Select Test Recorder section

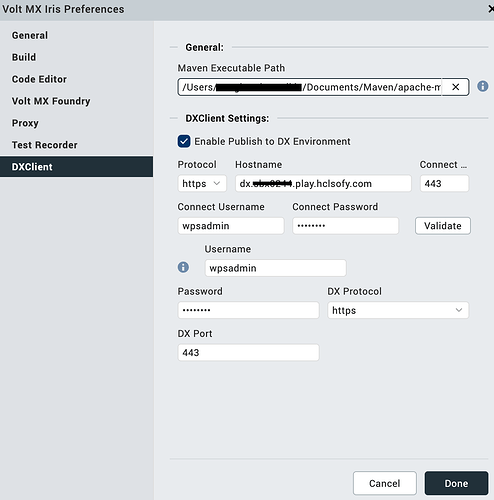pos(45,145)
